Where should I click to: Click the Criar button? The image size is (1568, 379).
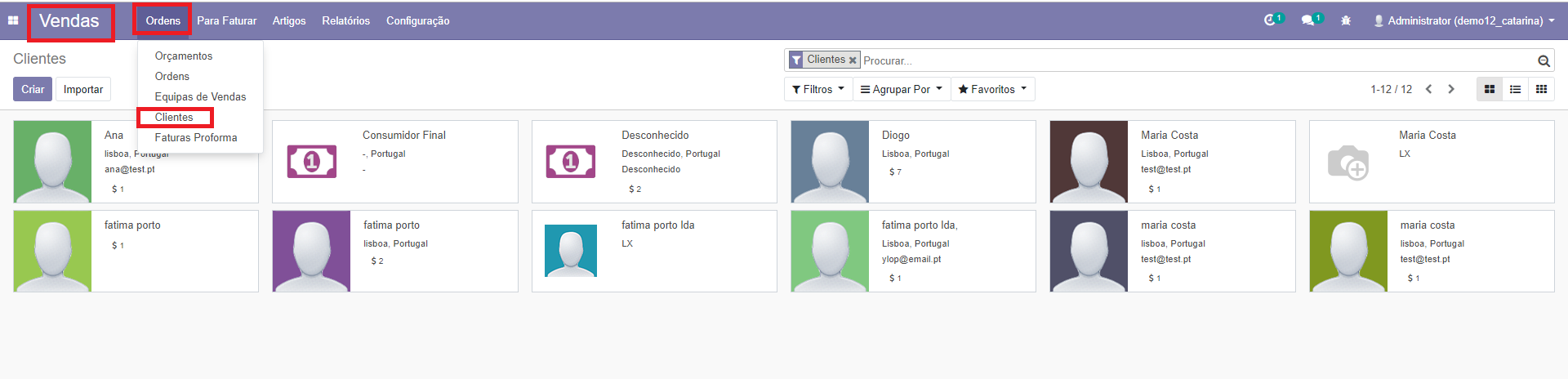[x=33, y=89]
